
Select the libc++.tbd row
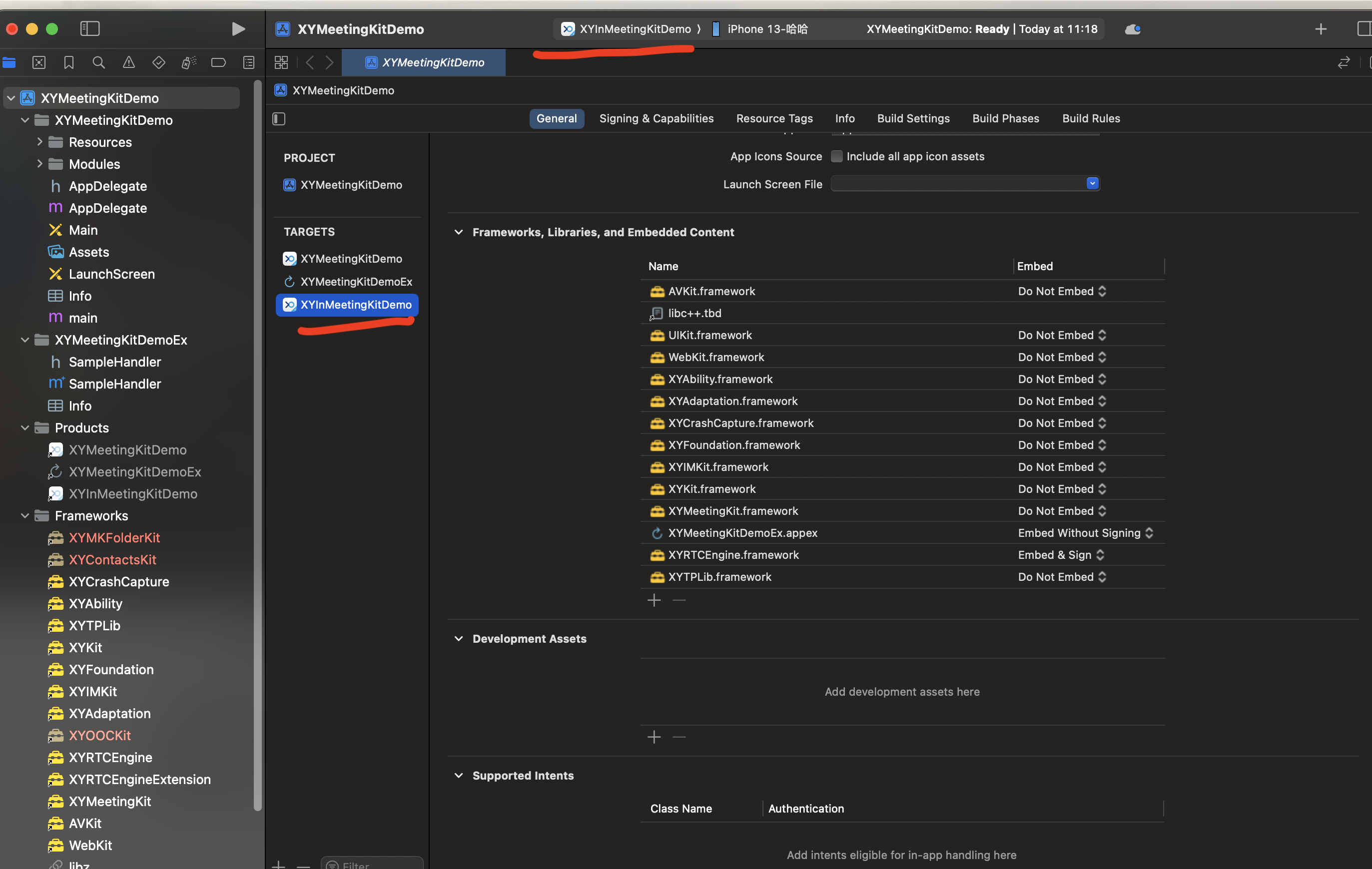(902, 313)
